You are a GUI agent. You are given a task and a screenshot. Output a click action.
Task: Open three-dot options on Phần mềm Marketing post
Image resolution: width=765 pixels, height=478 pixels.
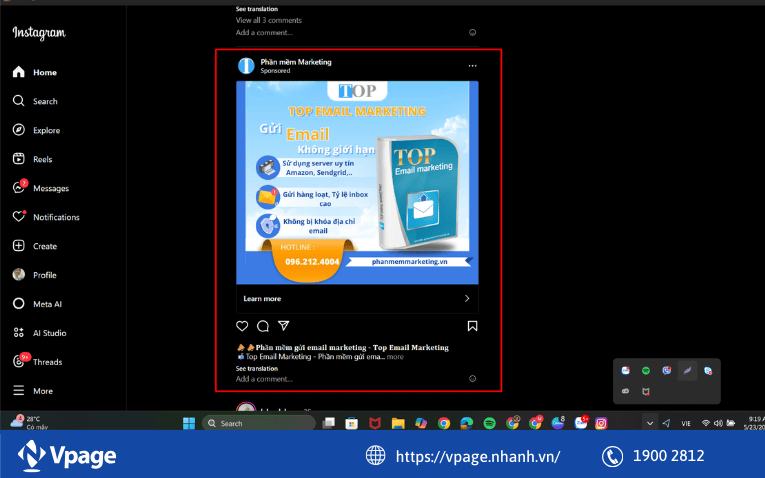[x=472, y=66]
